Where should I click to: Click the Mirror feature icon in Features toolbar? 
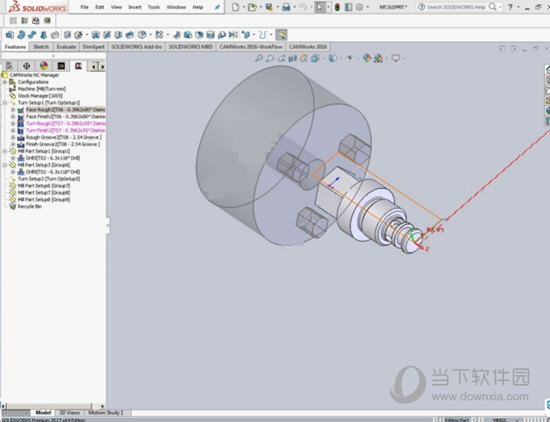tap(233, 34)
